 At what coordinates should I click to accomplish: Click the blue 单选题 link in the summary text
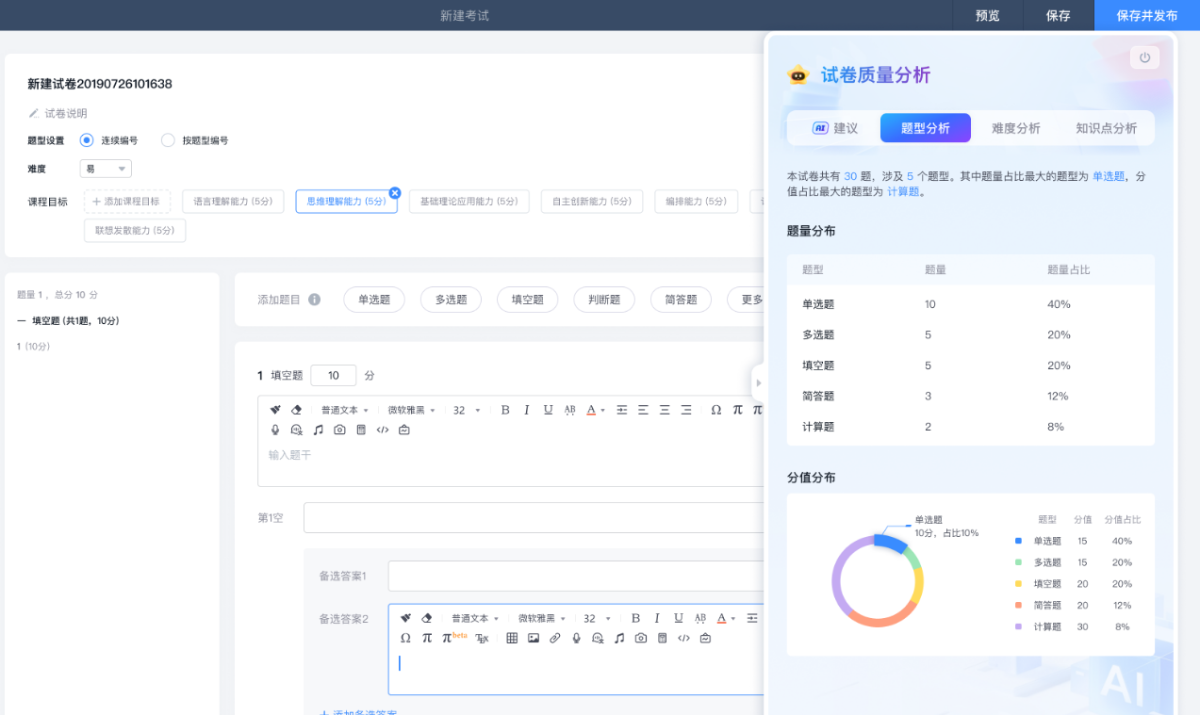click(x=1108, y=176)
